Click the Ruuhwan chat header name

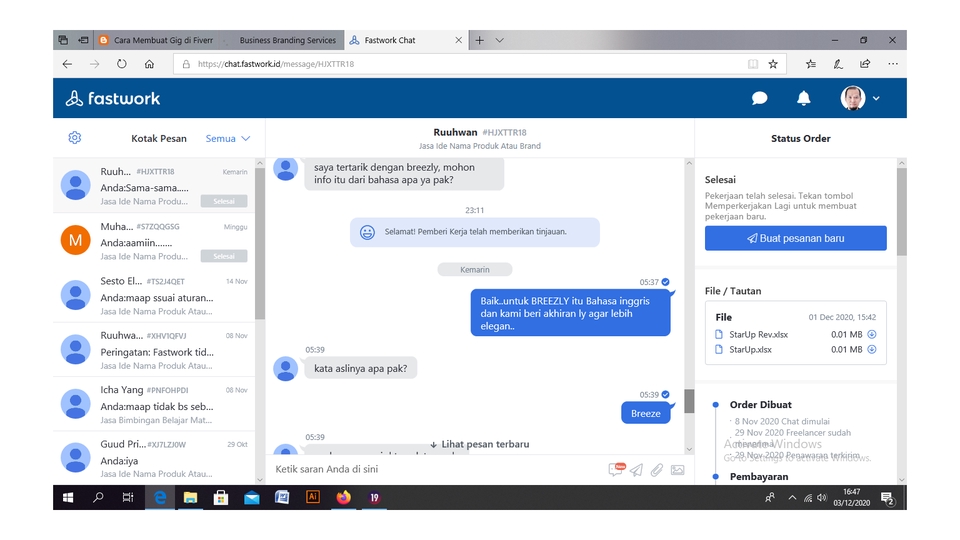pyautogui.click(x=455, y=132)
